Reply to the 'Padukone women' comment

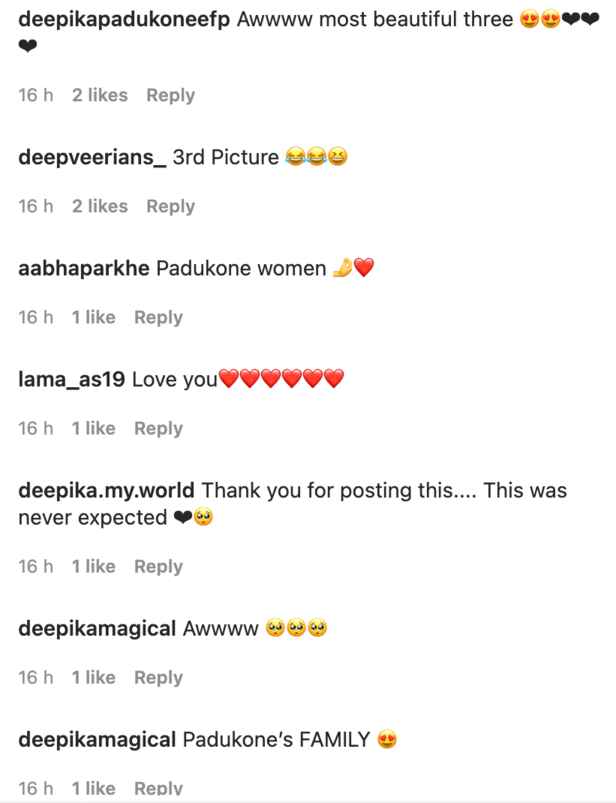(158, 317)
